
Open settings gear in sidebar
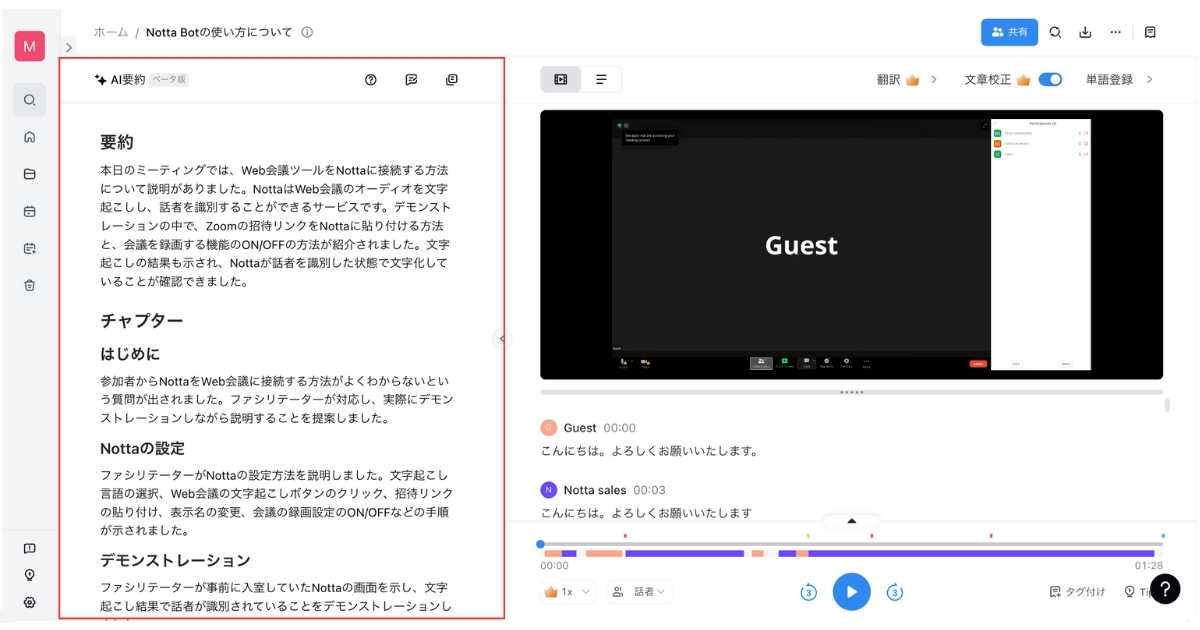(x=30, y=602)
